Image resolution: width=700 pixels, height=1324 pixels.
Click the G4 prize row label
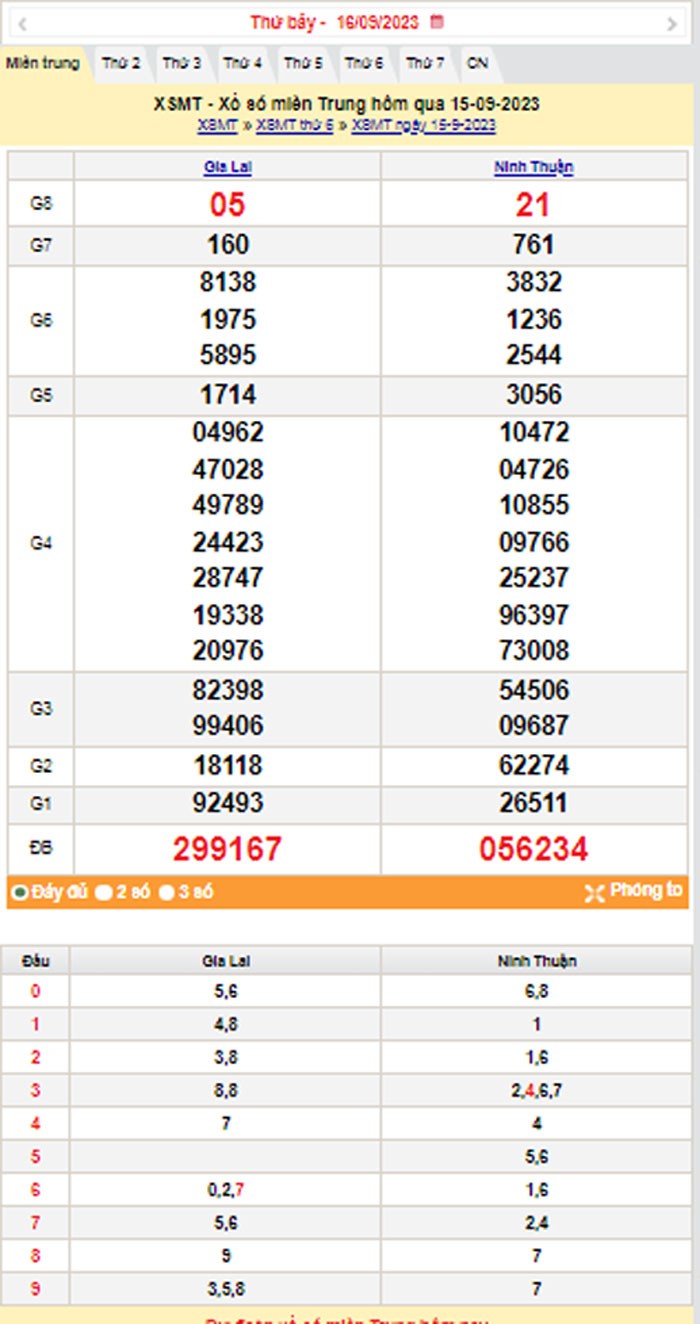coord(41,543)
